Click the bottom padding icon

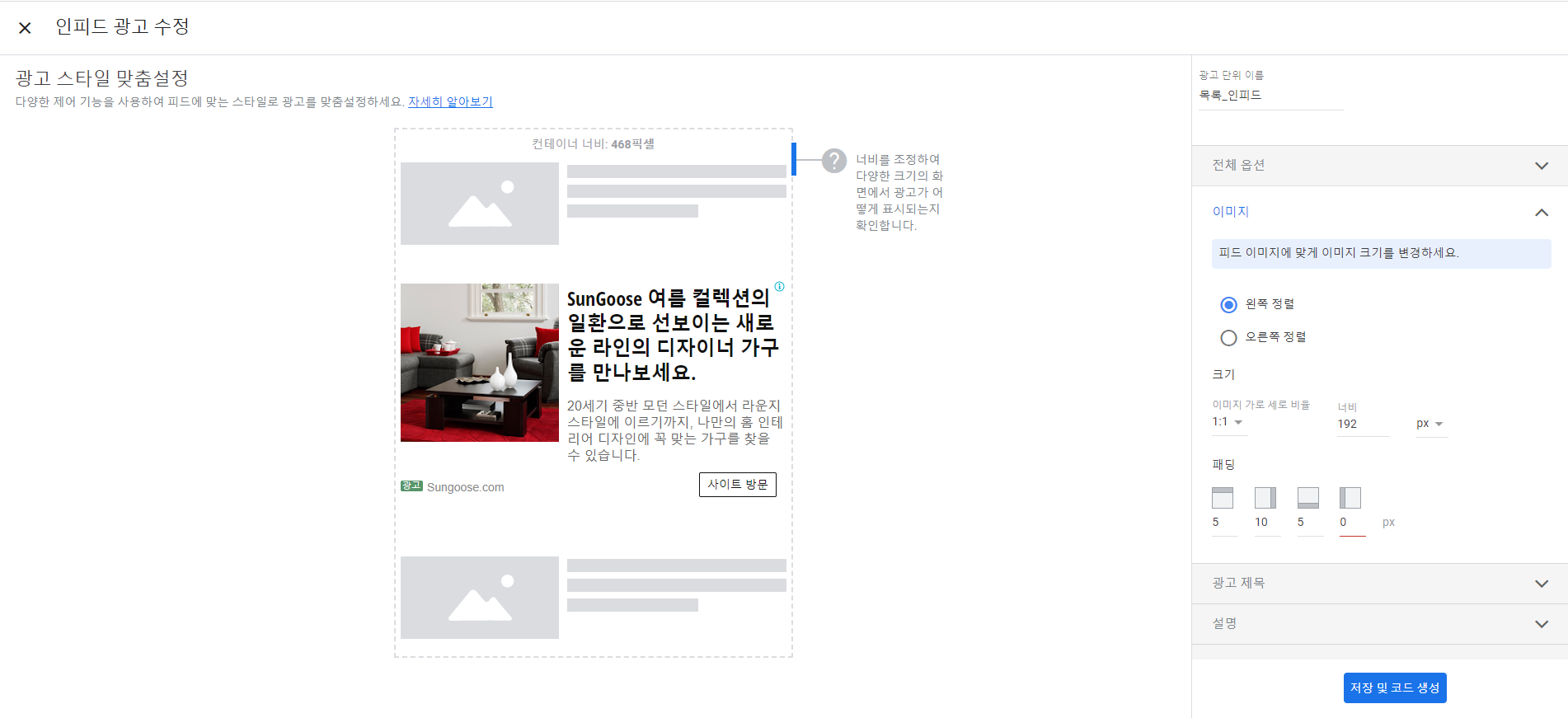[x=1308, y=498]
